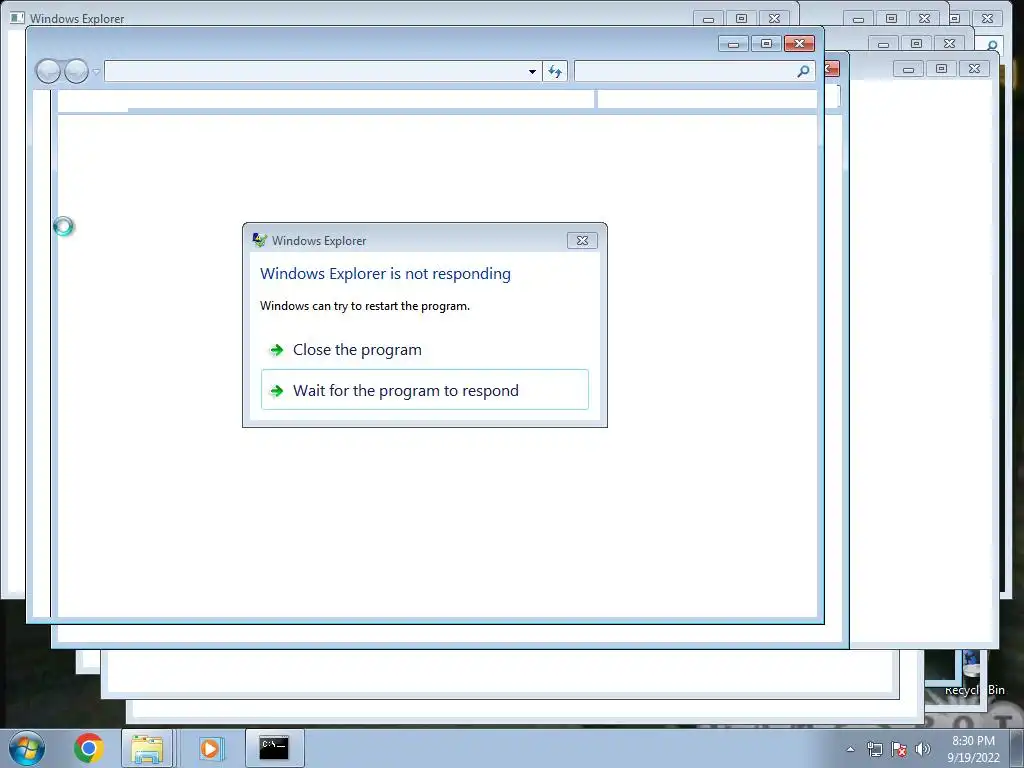Click inside the front window address bar

pyautogui.click(x=315, y=71)
